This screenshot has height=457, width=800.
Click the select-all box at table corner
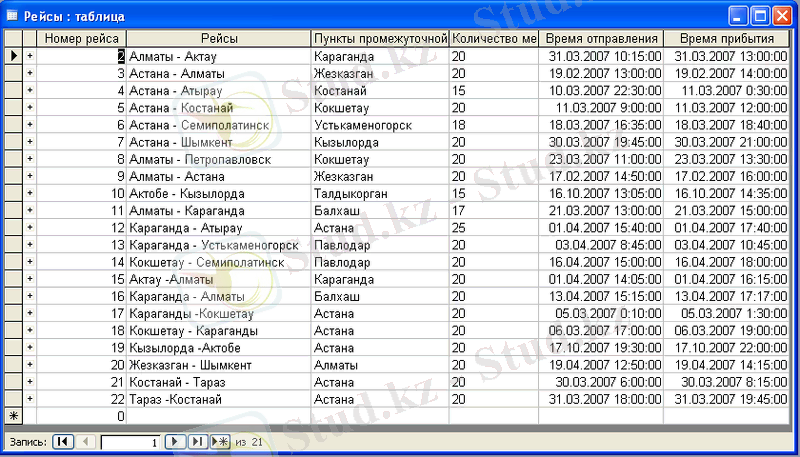[x=14, y=39]
